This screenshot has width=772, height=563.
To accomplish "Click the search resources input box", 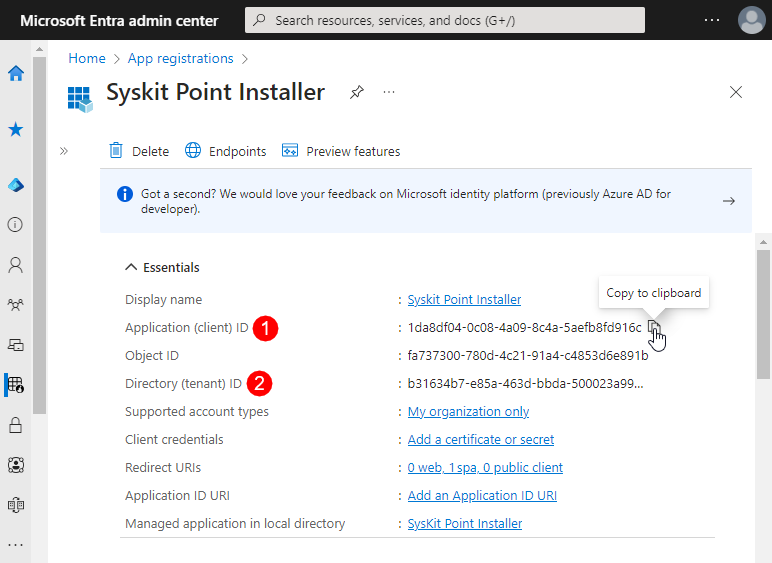I will (445, 20).
